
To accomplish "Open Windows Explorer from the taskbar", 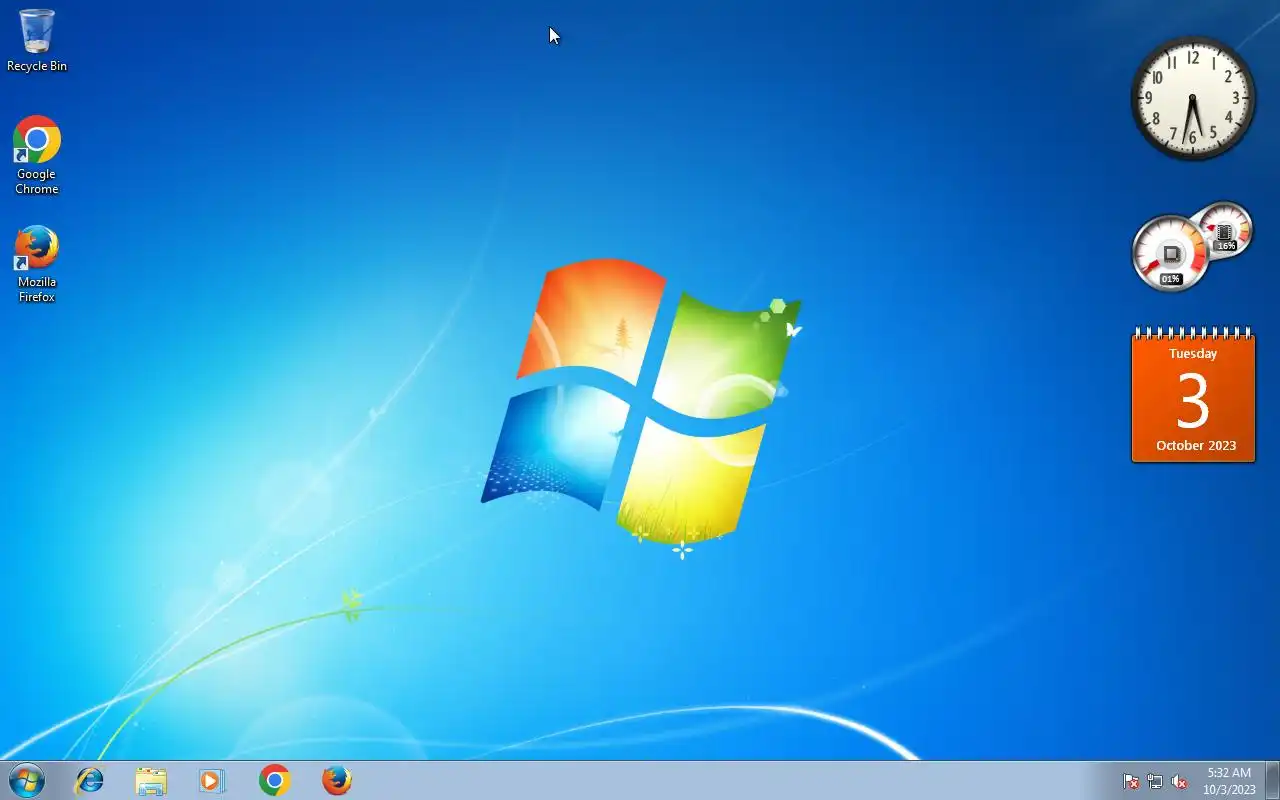I will [151, 780].
